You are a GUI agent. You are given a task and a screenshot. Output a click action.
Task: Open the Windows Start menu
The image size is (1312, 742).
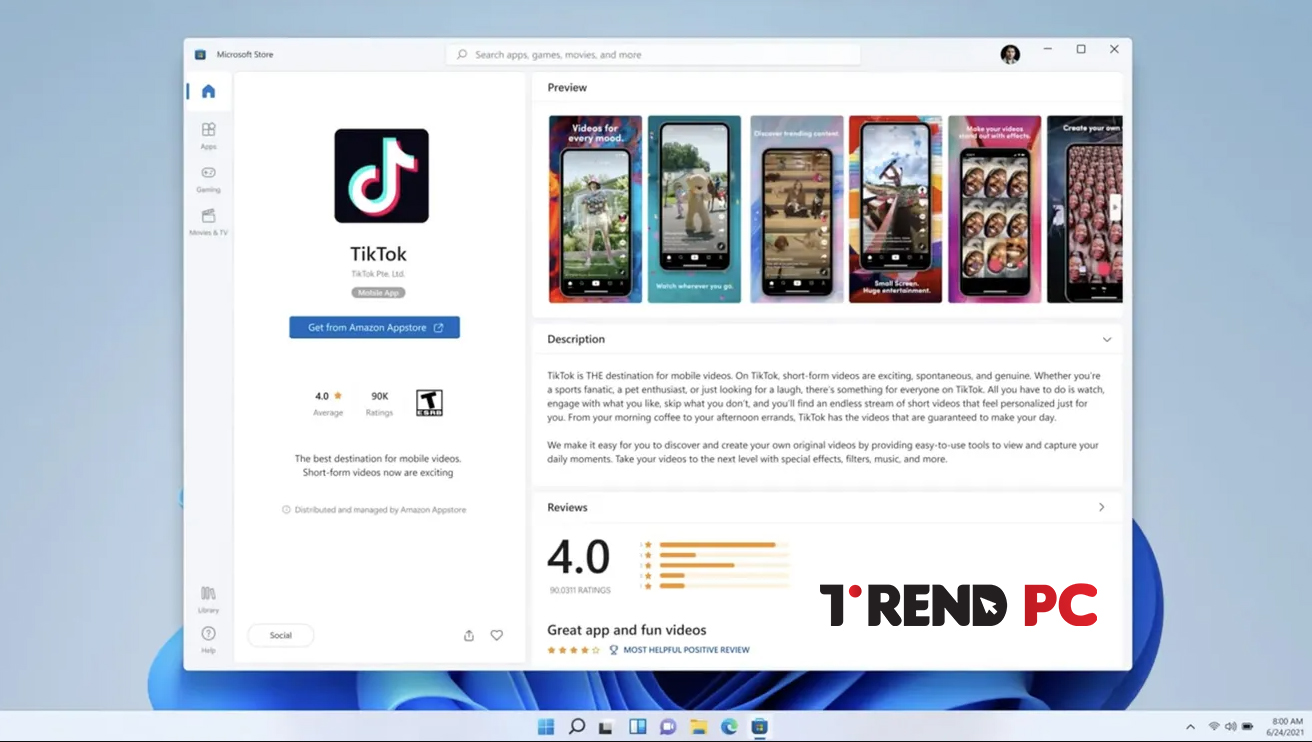[x=546, y=727]
